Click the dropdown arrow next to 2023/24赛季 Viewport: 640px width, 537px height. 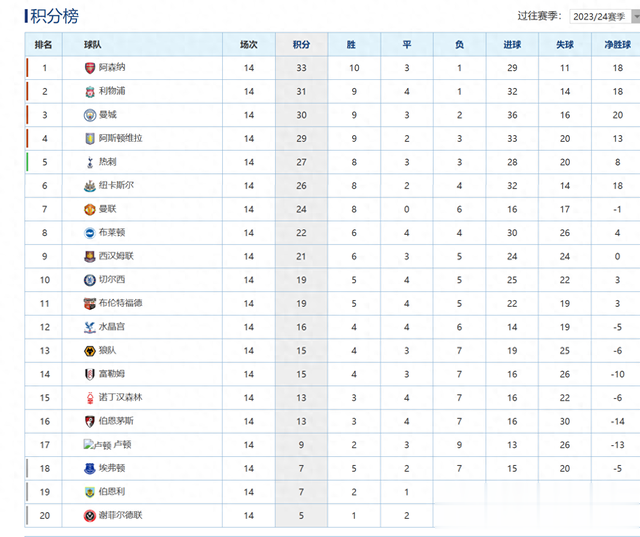click(636, 16)
